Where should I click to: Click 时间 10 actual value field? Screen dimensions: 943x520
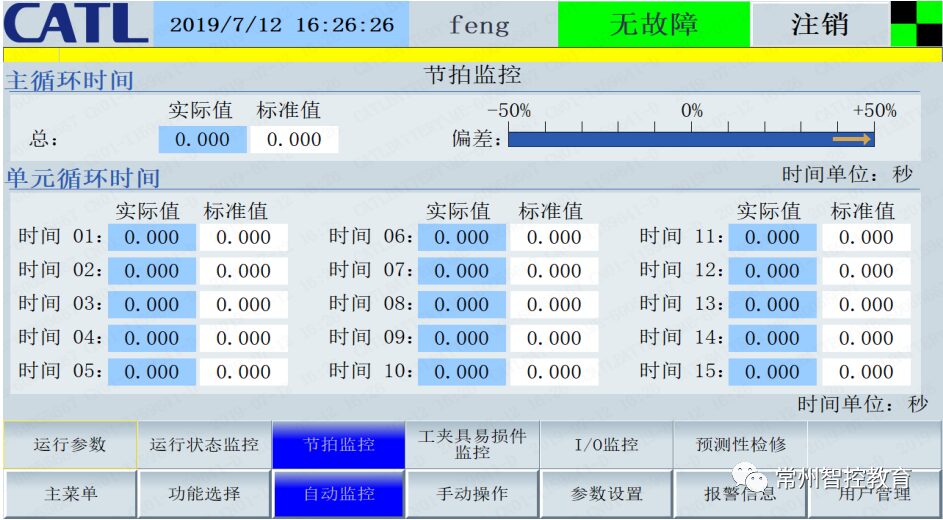coord(462,372)
